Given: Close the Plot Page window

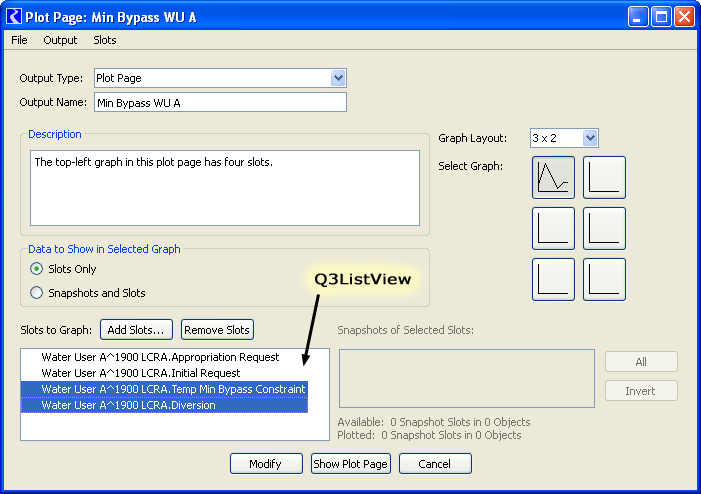Looking at the screenshot, I should click(684, 17).
